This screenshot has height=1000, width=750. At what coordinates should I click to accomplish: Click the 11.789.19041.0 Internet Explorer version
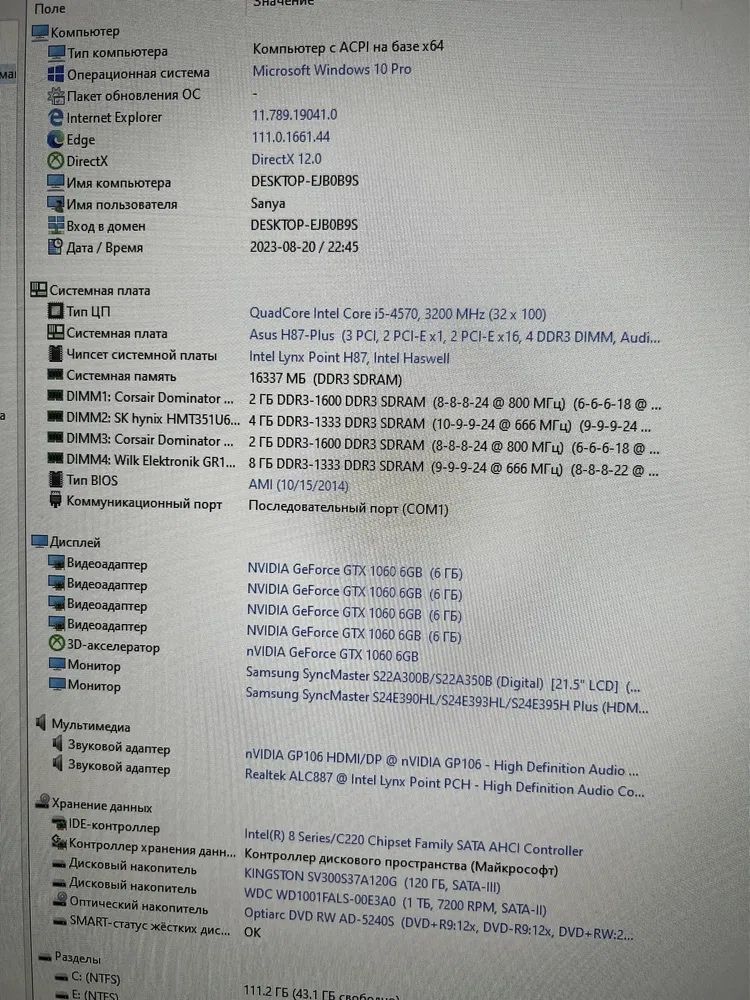(x=295, y=115)
